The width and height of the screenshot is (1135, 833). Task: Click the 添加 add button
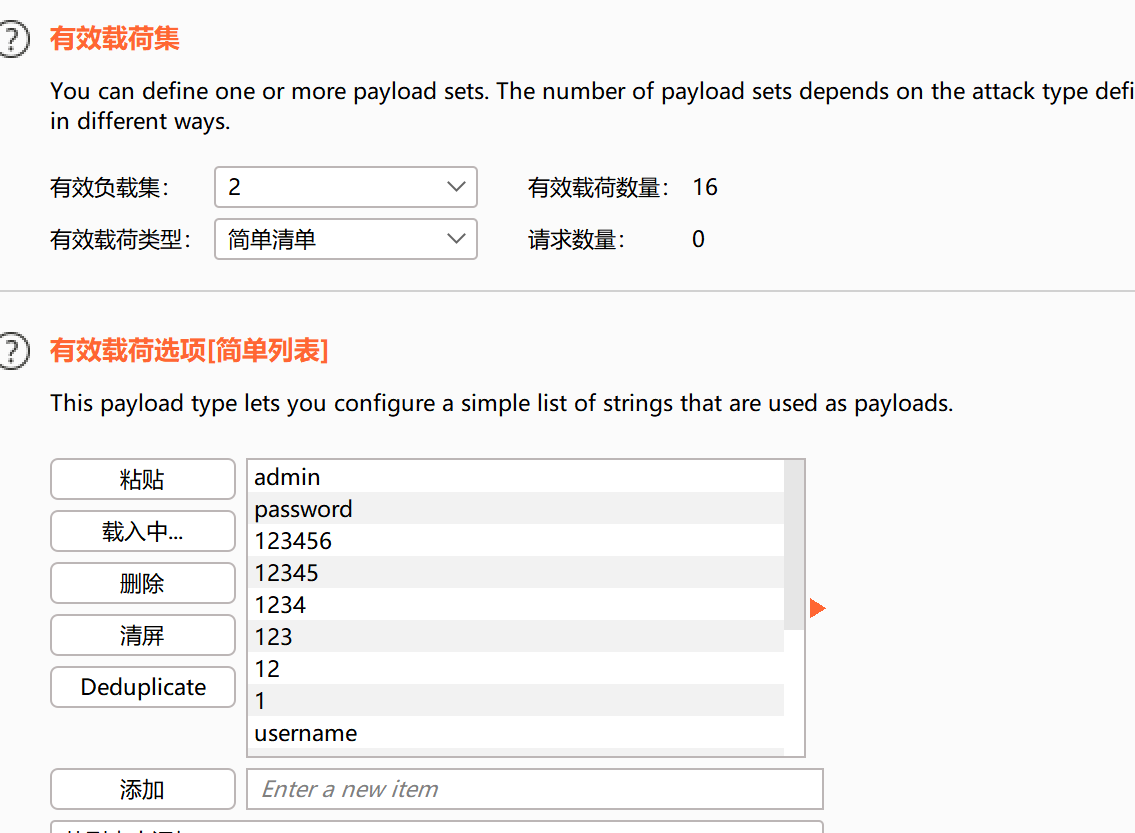pos(142,790)
